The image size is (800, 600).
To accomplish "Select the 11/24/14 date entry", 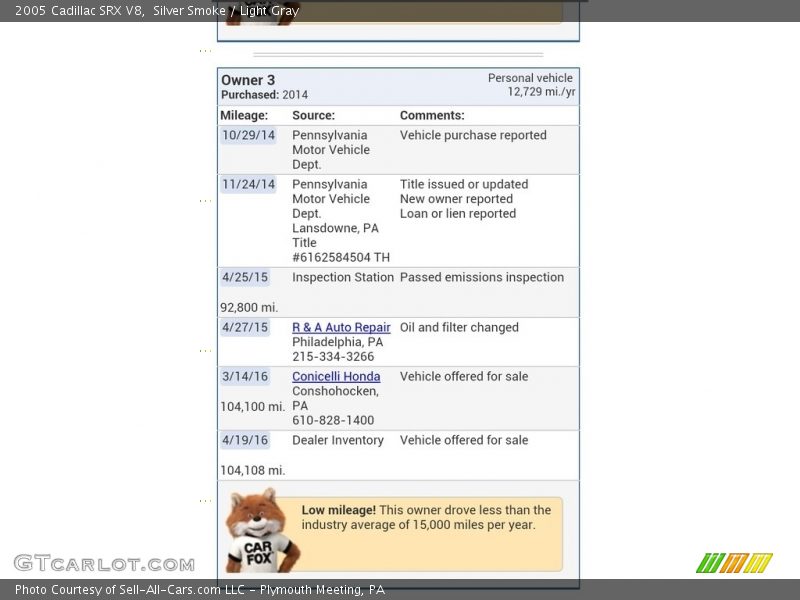I will 248,184.
